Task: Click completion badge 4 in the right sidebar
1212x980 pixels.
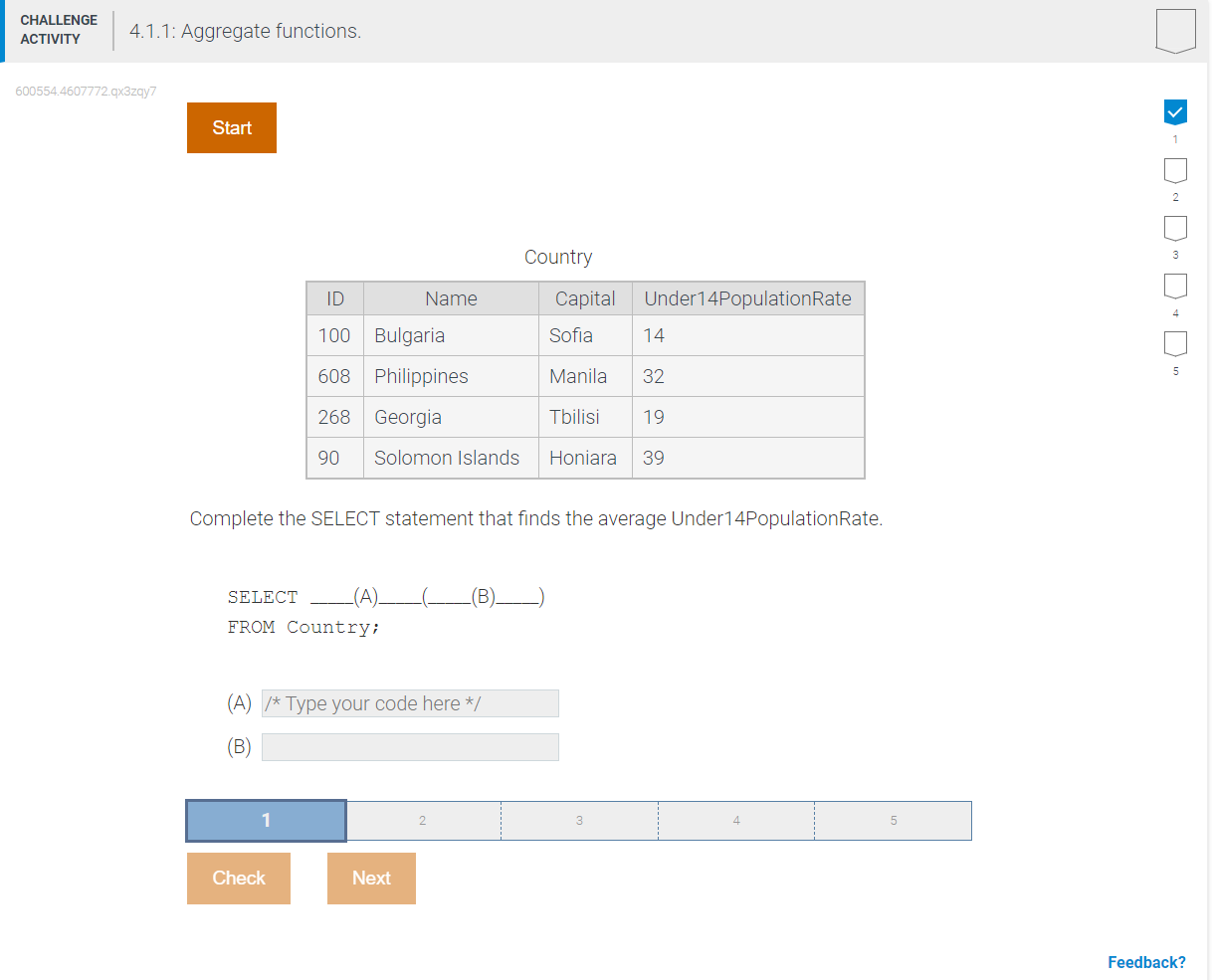Action: (x=1175, y=285)
